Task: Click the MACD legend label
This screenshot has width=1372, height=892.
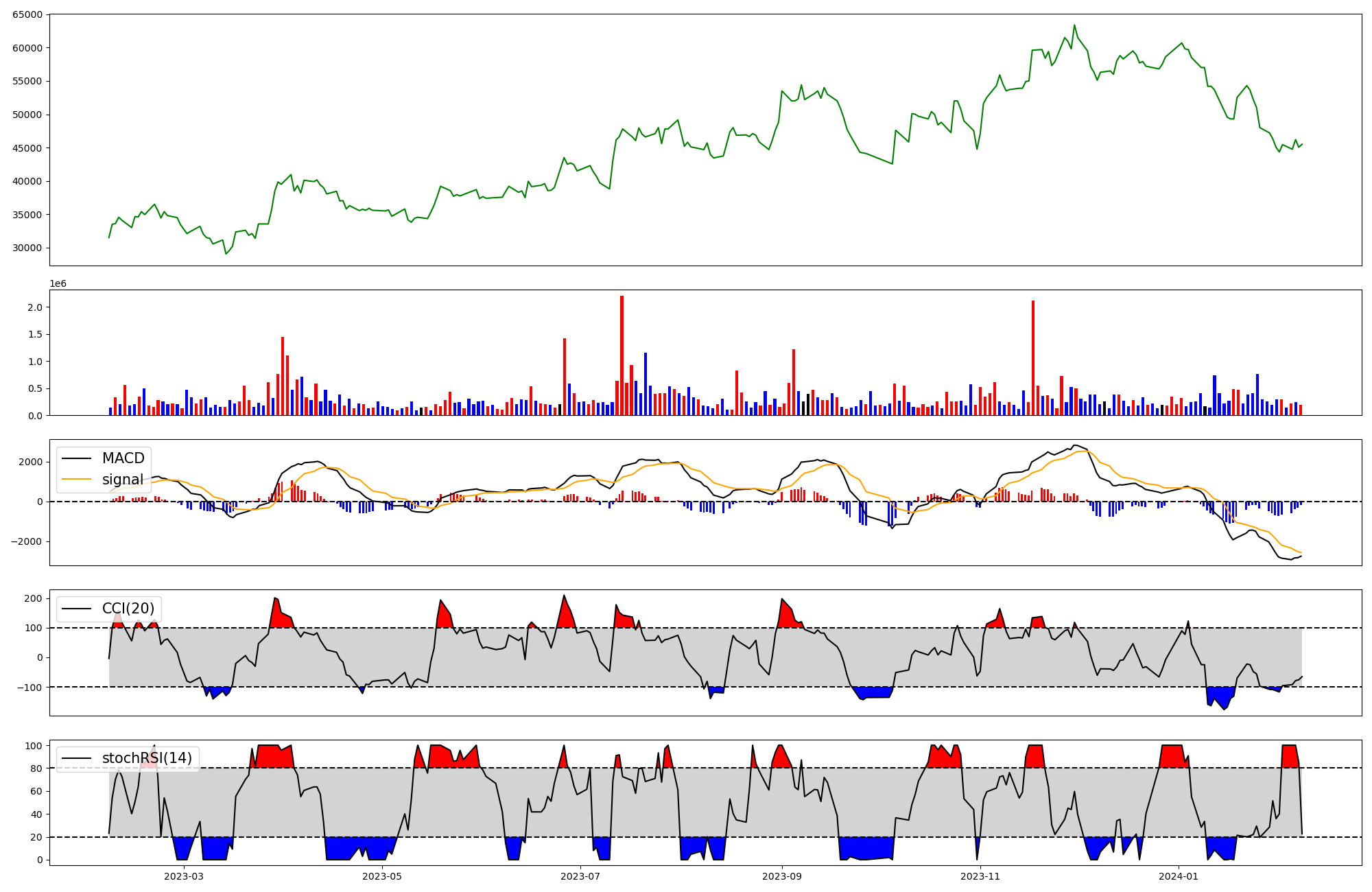Action: (123, 458)
